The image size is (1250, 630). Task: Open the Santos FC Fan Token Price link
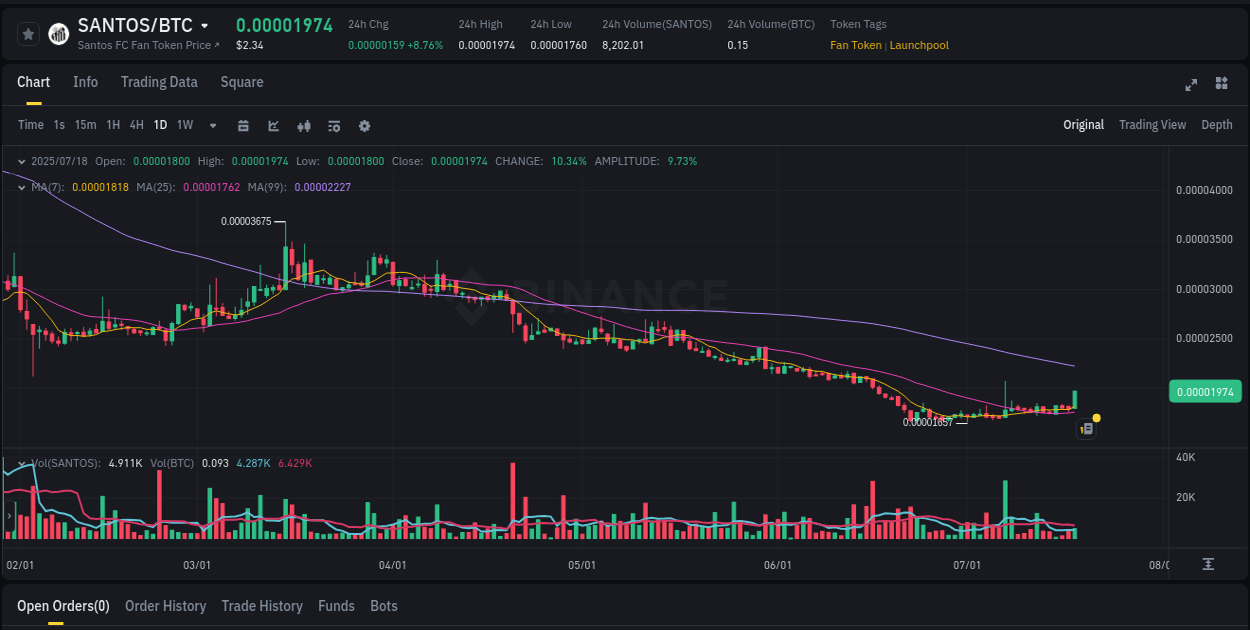point(148,45)
